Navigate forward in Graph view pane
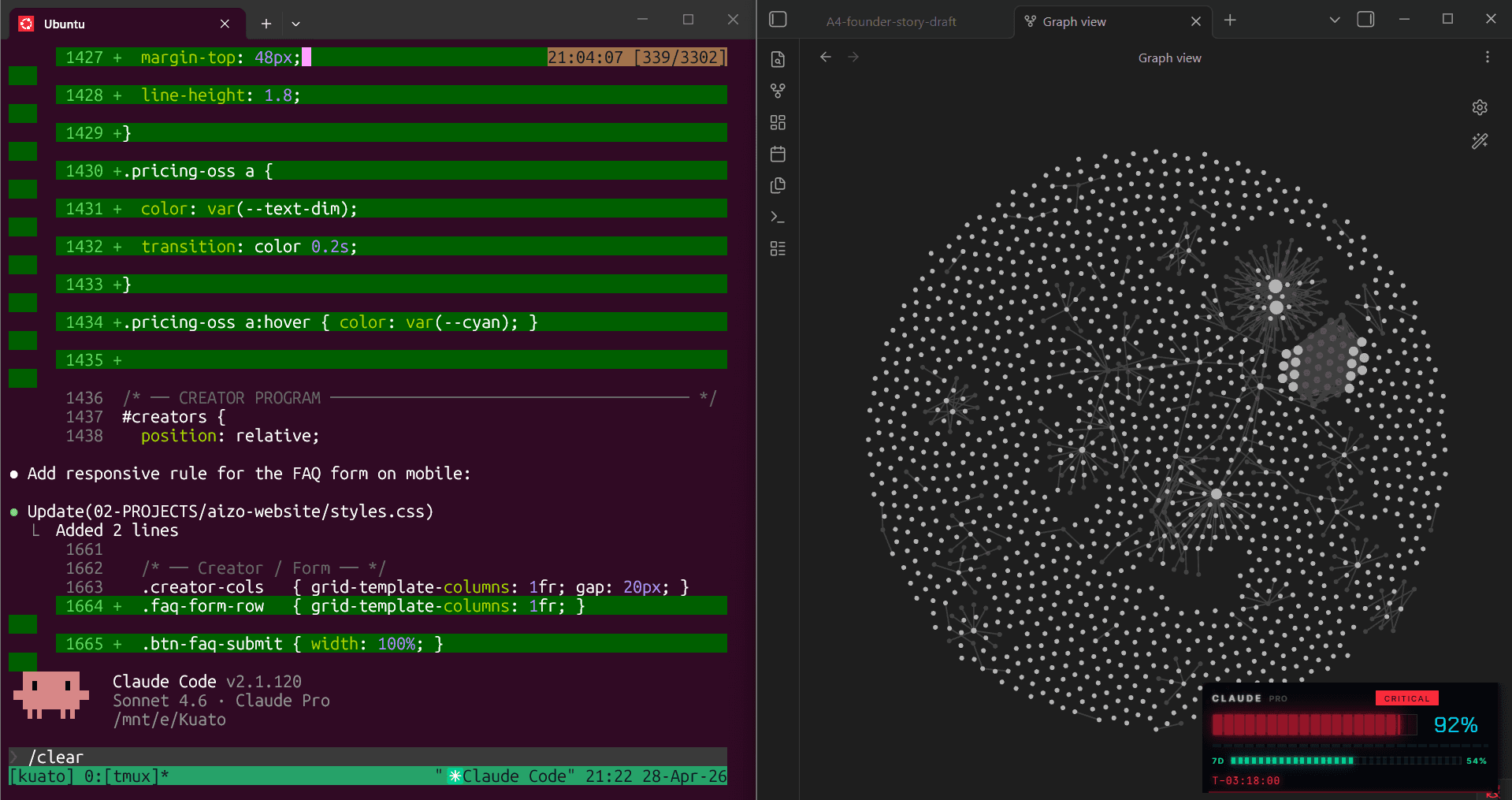 853,57
